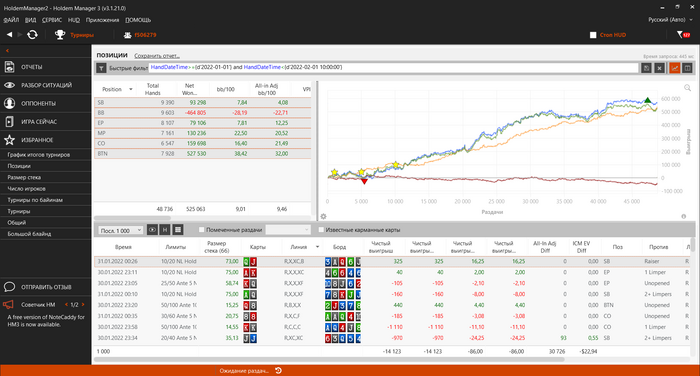Viewport: 700px width, 376px height.
Task: Sort by Время column header
Action: click(123, 247)
